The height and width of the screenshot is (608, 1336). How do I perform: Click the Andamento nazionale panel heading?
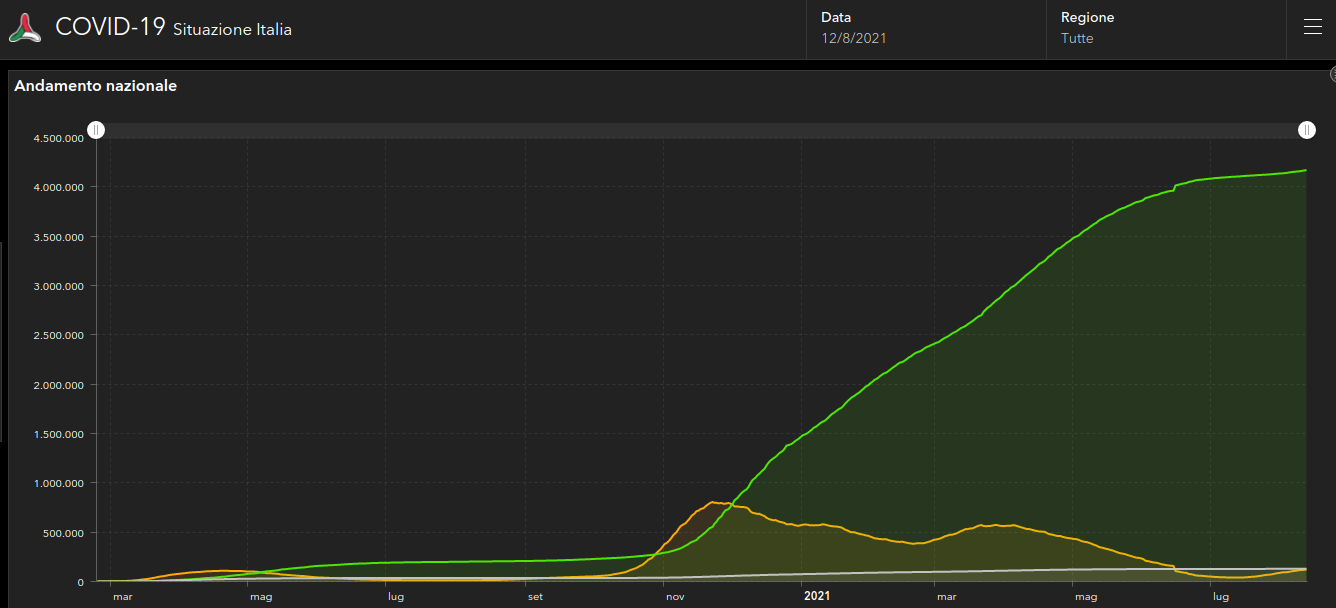[95, 86]
